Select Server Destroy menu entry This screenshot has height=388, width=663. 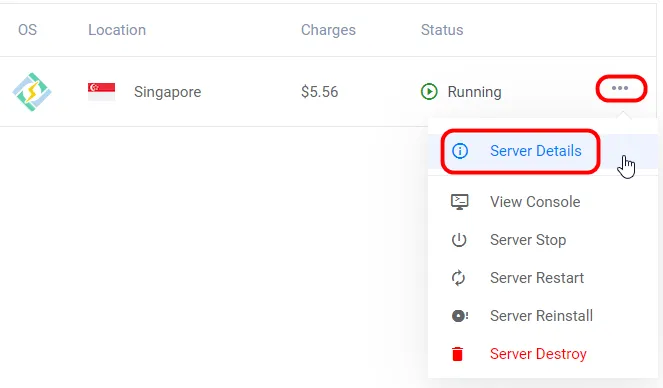(x=543, y=354)
